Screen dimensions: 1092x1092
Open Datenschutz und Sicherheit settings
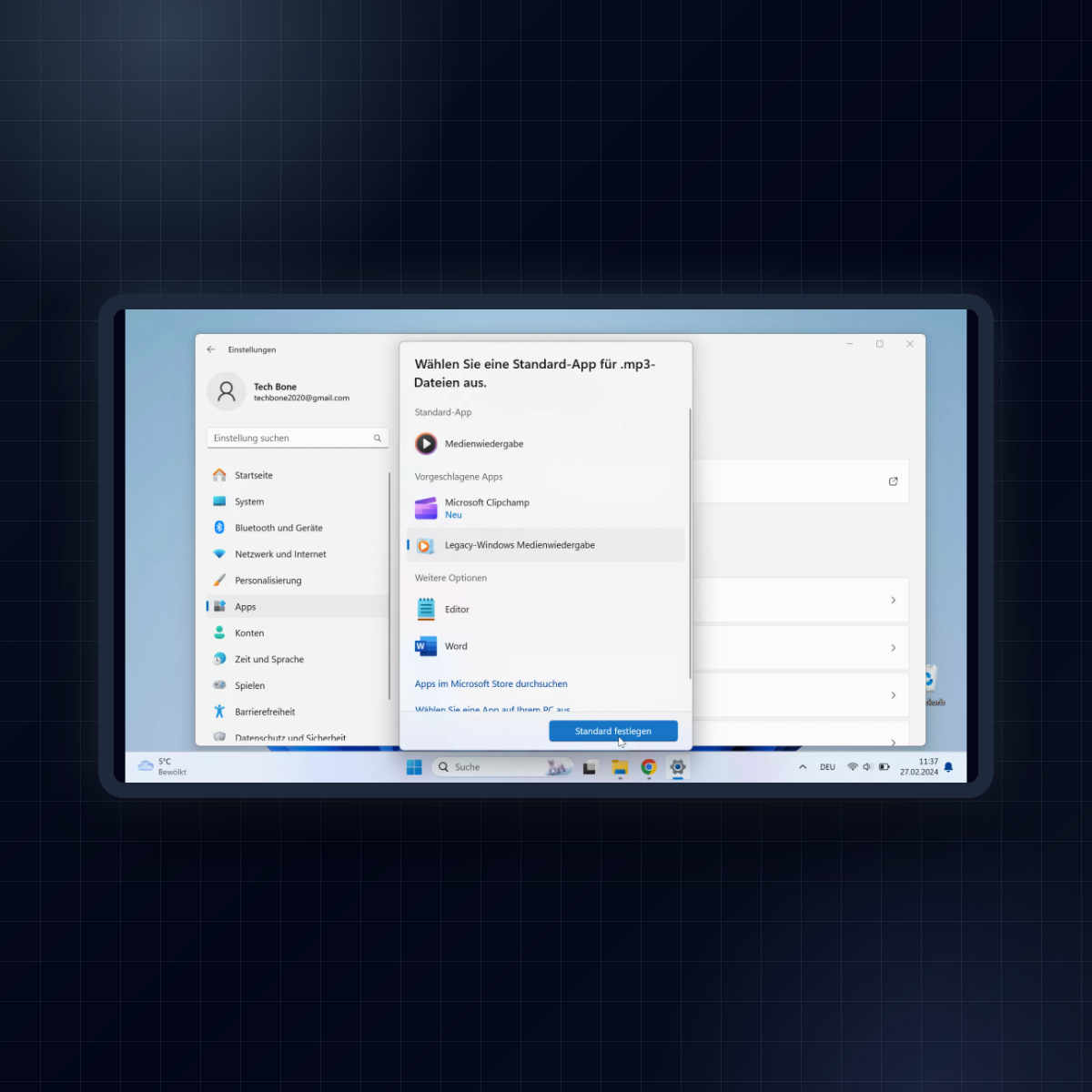(x=298, y=737)
